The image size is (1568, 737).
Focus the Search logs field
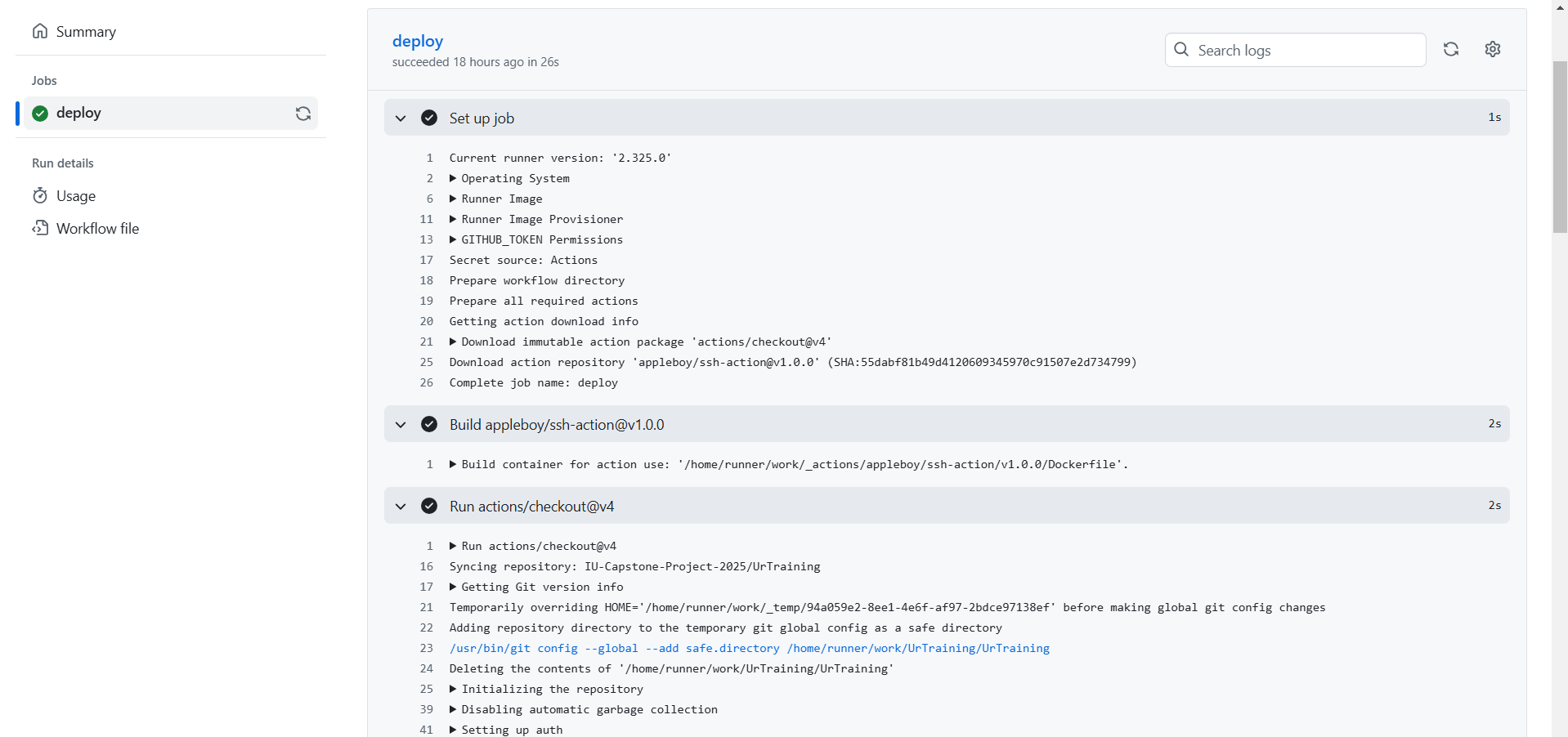(1295, 50)
